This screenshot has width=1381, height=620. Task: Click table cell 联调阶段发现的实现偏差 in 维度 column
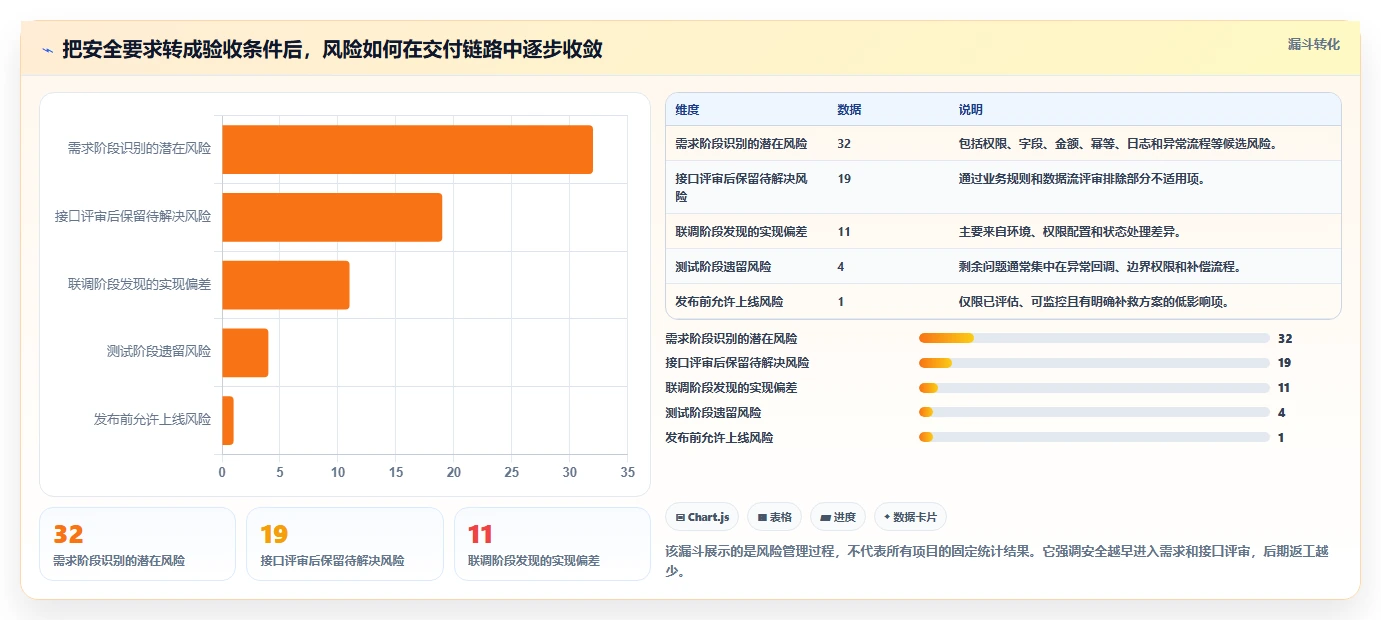pyautogui.click(x=741, y=231)
